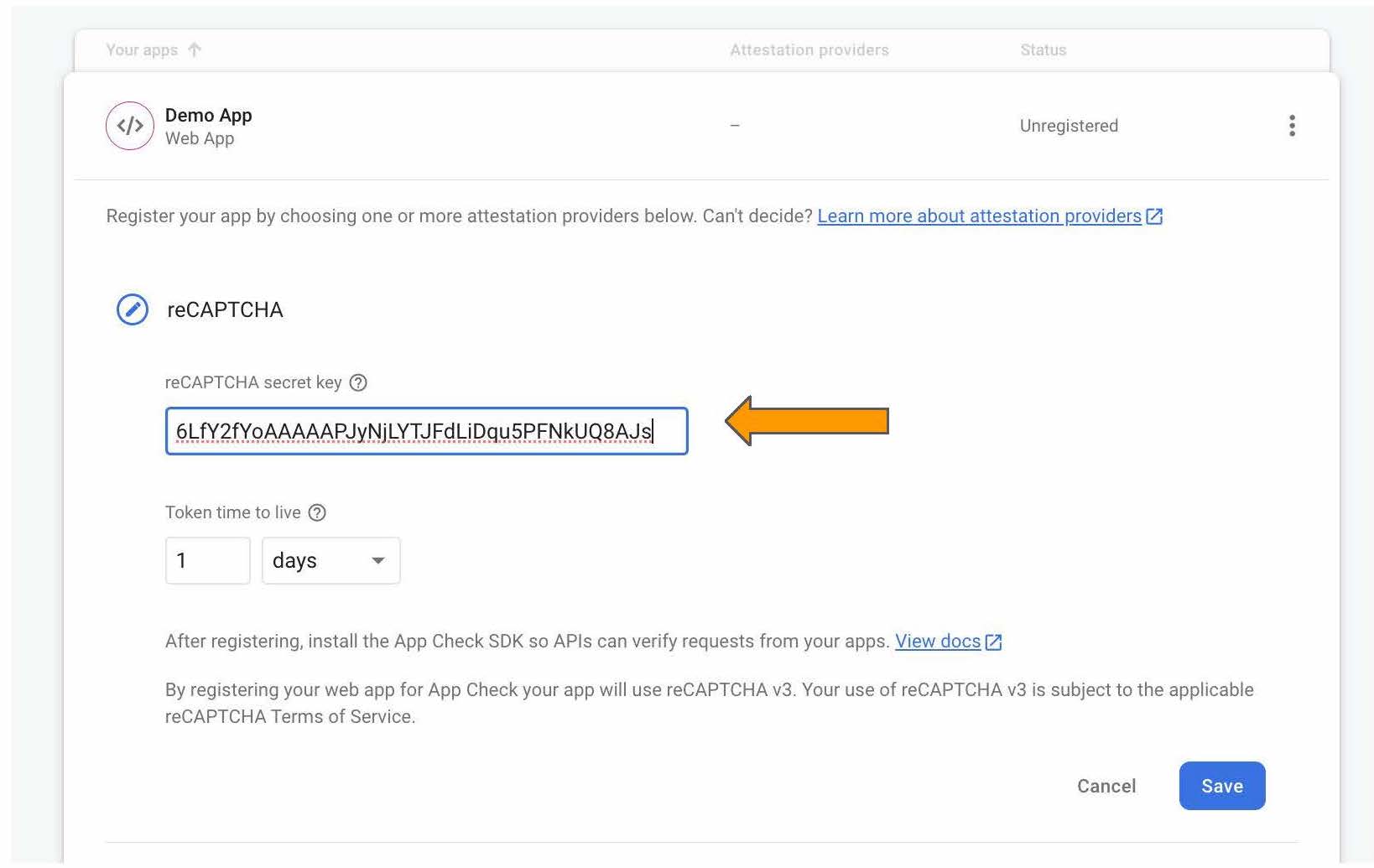Click the Demo App web app code icon
Viewport: 1374px width, 868px height.
130,126
